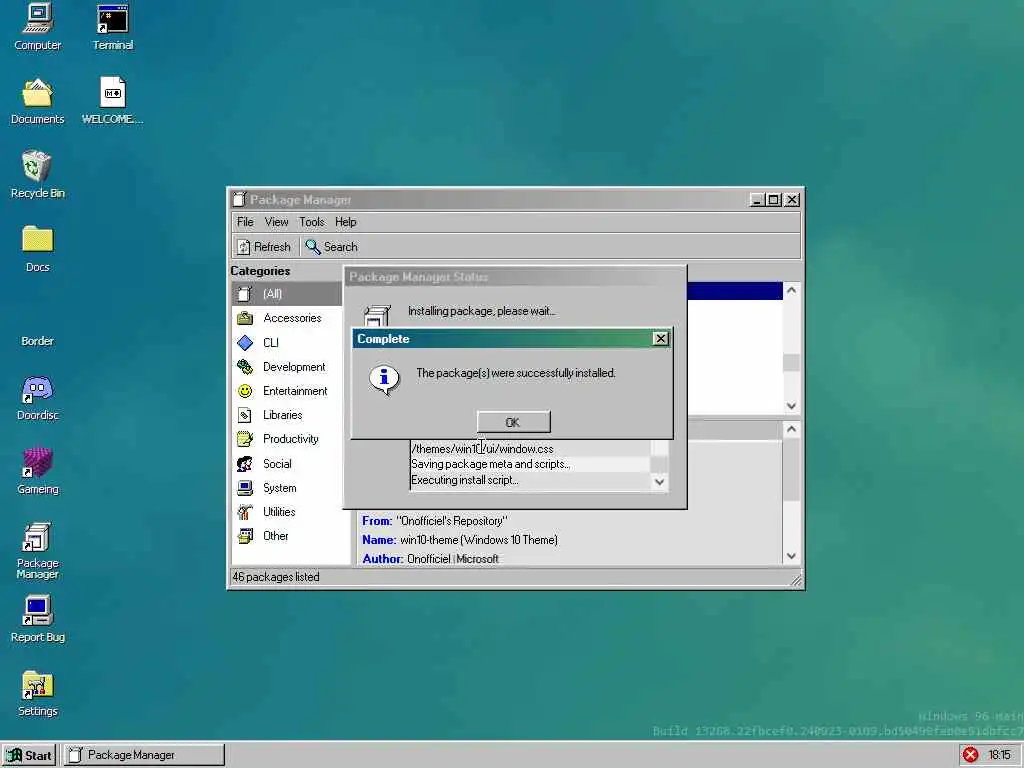Open the View menu
Image resolution: width=1024 pixels, height=768 pixels.
276,222
